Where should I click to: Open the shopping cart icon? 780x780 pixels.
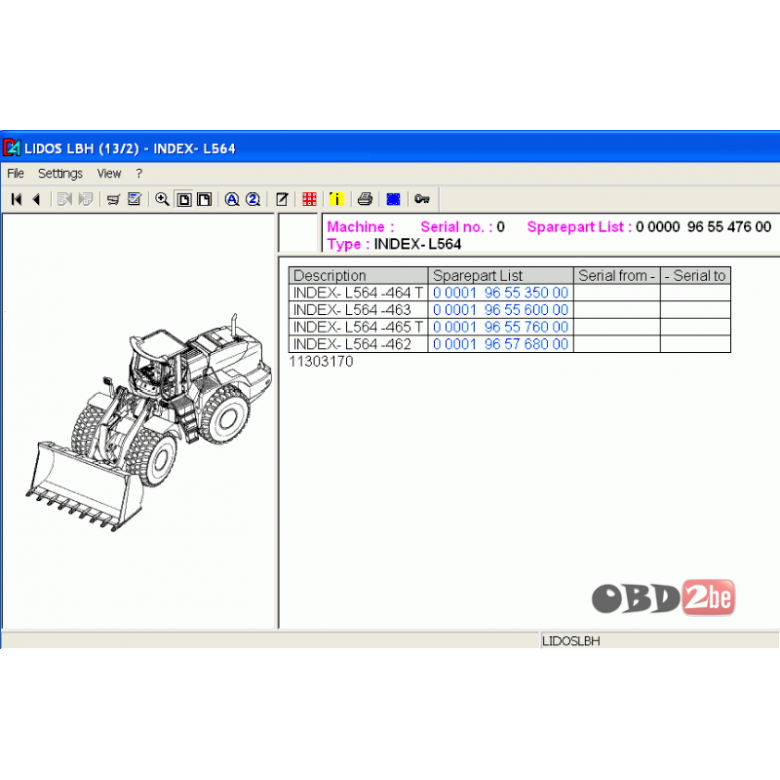pos(113,199)
